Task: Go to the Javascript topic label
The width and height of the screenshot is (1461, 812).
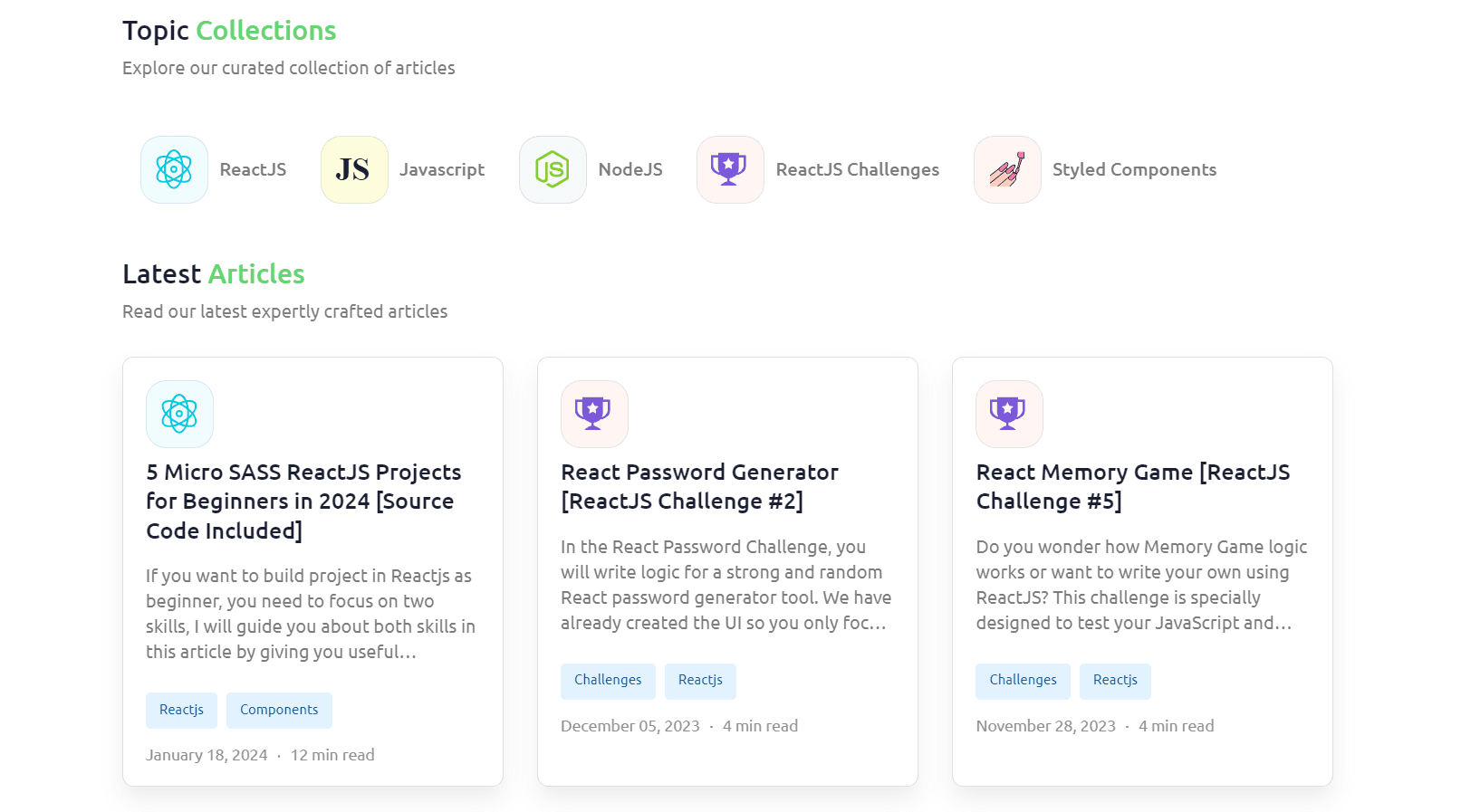Action: pos(442,170)
